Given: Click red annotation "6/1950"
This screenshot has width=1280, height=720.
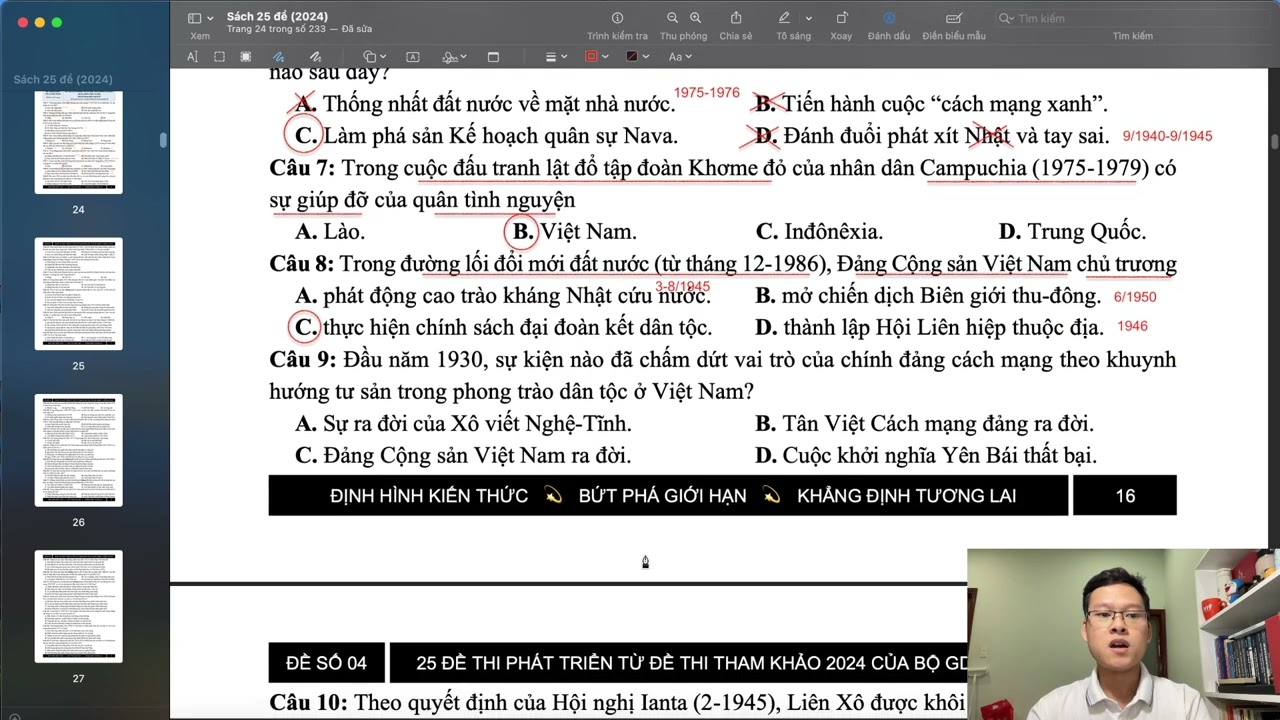Looking at the screenshot, I should click(1135, 297).
